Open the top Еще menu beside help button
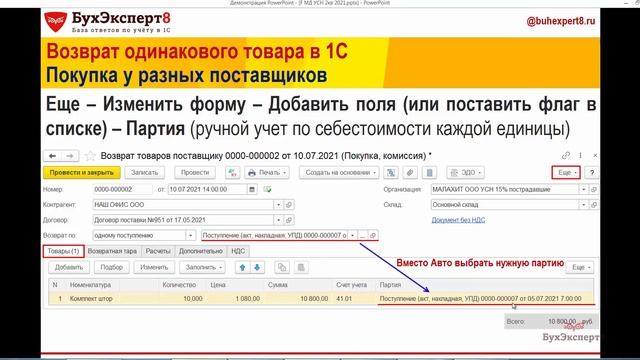The width and height of the screenshot is (640, 360). tap(566, 173)
